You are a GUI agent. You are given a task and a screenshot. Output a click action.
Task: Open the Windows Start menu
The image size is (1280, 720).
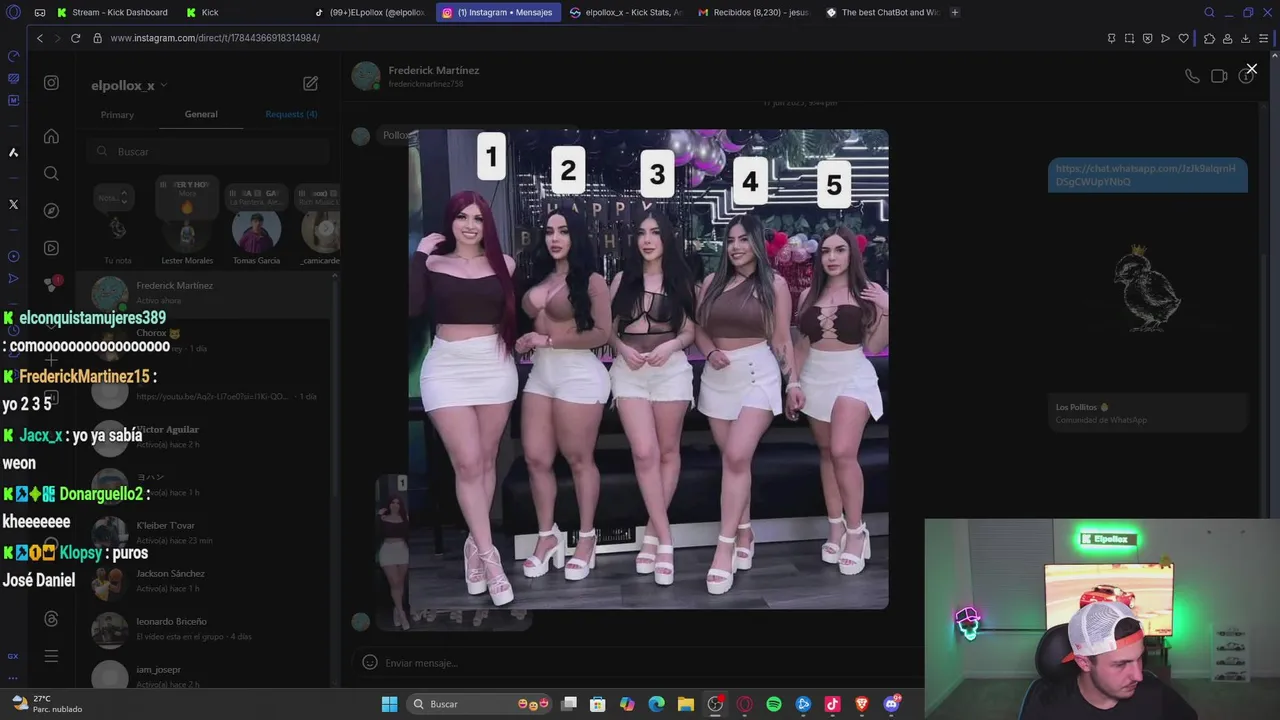tap(389, 704)
